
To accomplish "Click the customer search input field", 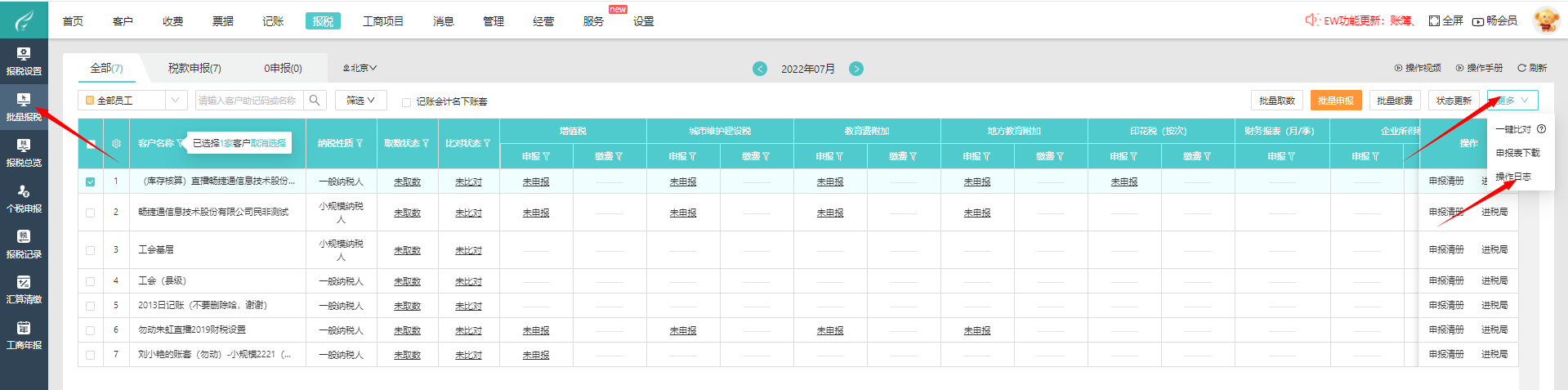I will click(248, 101).
